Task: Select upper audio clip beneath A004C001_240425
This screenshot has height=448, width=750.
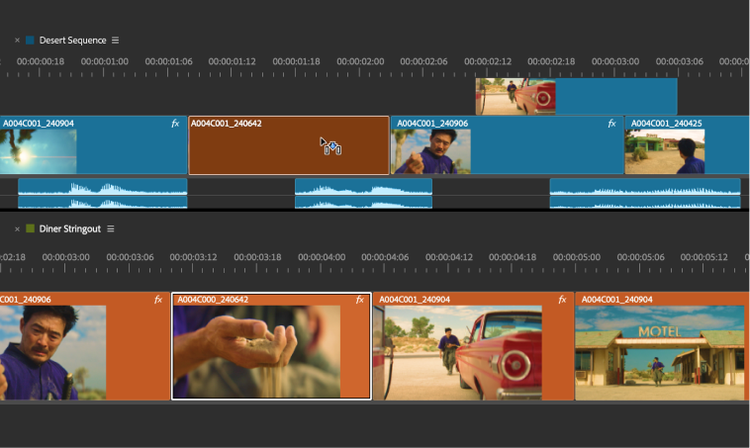Action: 645,186
